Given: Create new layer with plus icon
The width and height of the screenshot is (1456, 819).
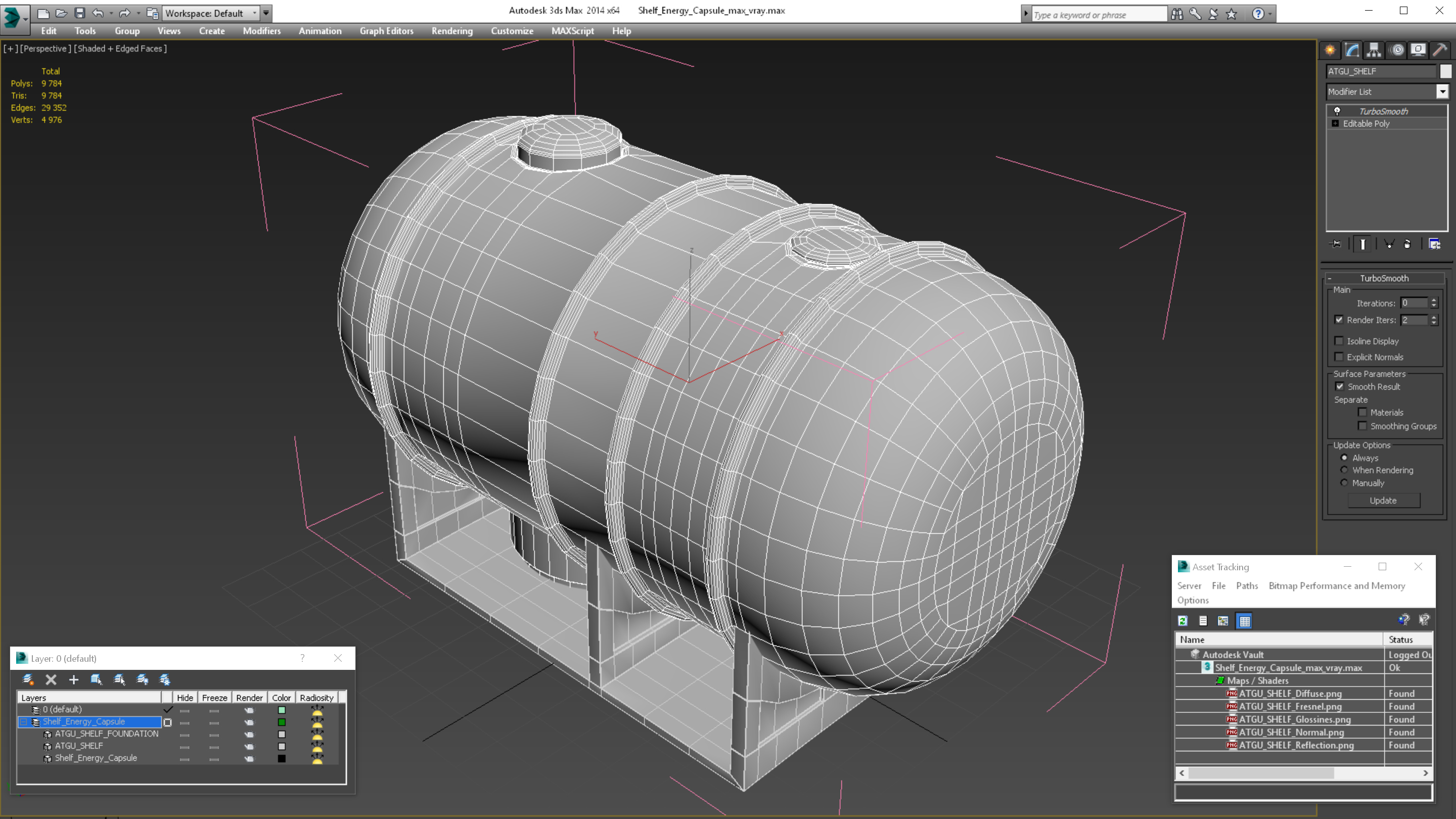Looking at the screenshot, I should (x=73, y=679).
